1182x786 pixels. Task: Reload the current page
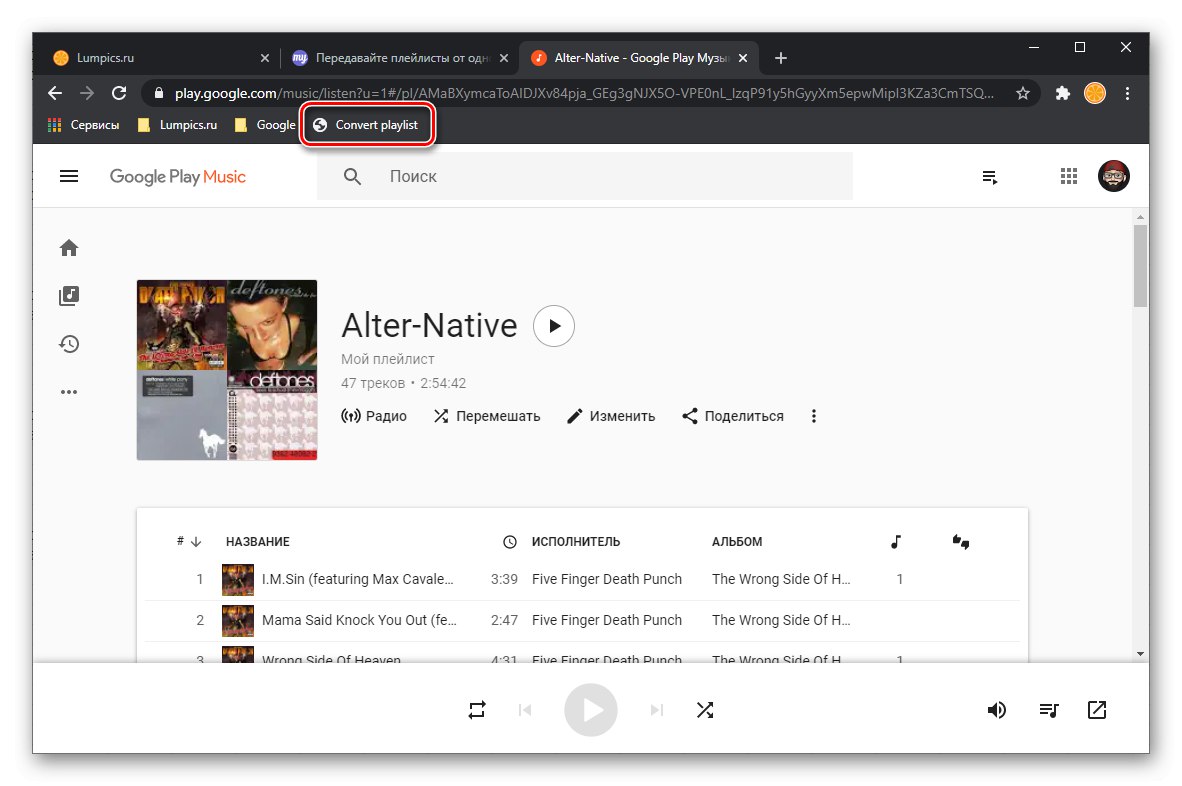click(x=119, y=93)
